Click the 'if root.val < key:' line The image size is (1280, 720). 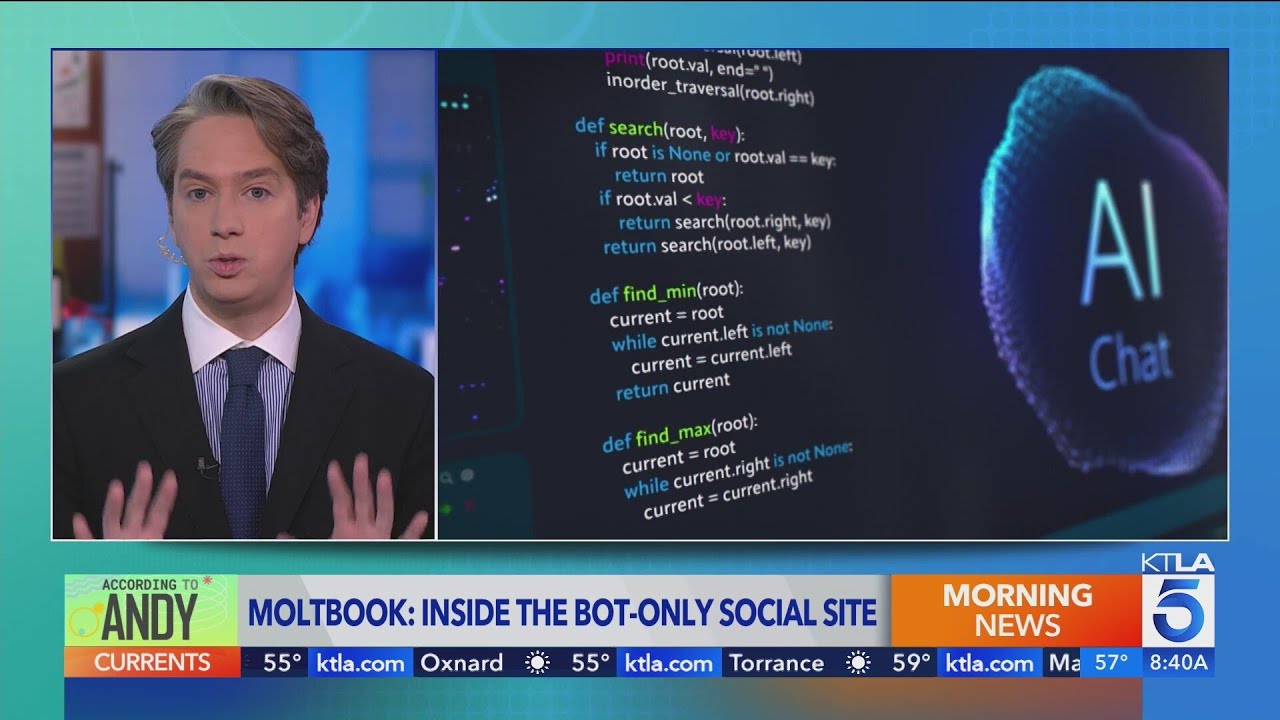click(662, 198)
